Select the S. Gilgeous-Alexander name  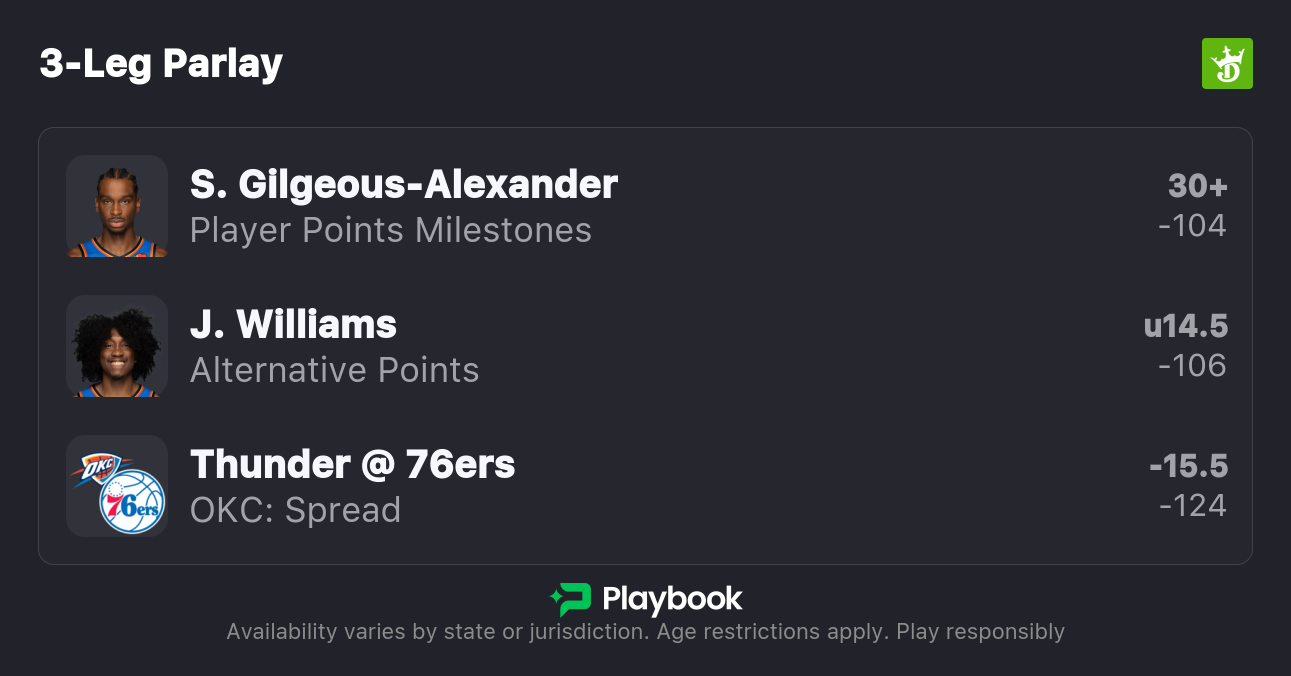(403, 185)
